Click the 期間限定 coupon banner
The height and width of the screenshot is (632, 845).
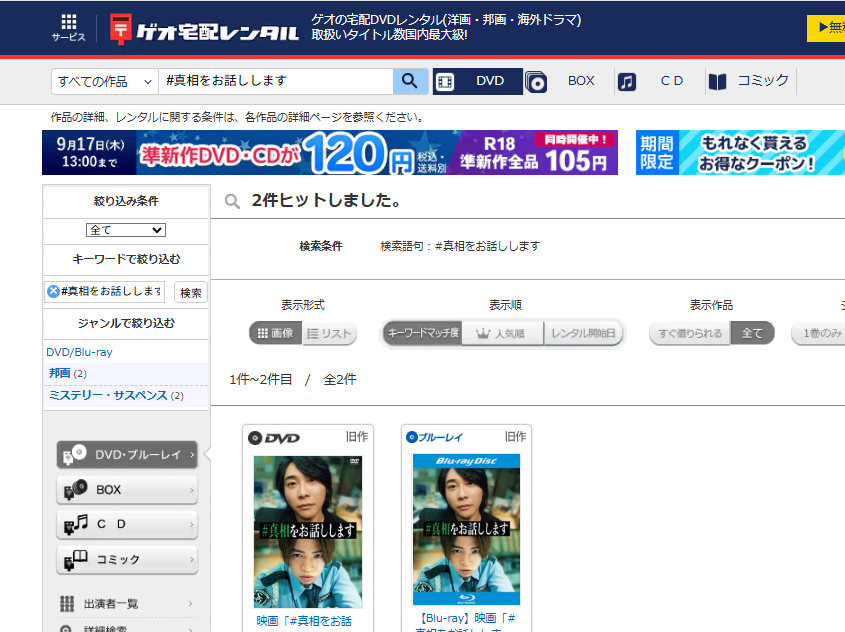pos(740,152)
